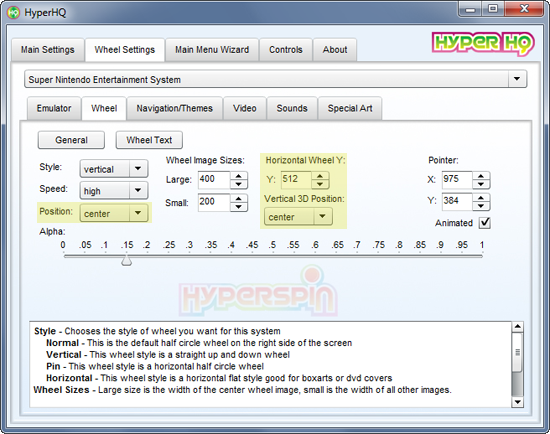Select the Wheel sub-tab
Viewport: 550px width, 434px height.
click(104, 108)
